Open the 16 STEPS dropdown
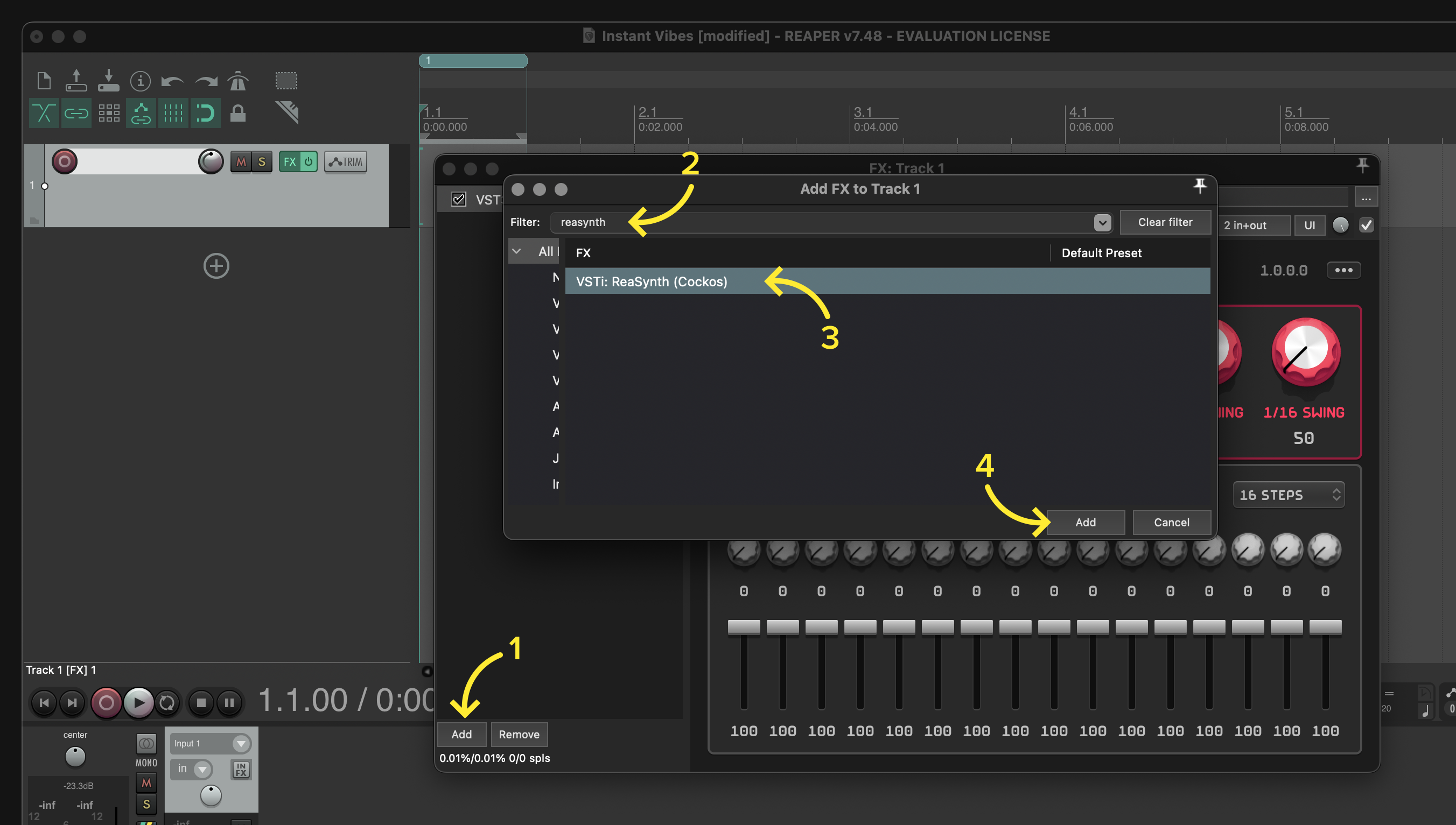Viewport: 1456px width, 825px height. pyautogui.click(x=1288, y=495)
